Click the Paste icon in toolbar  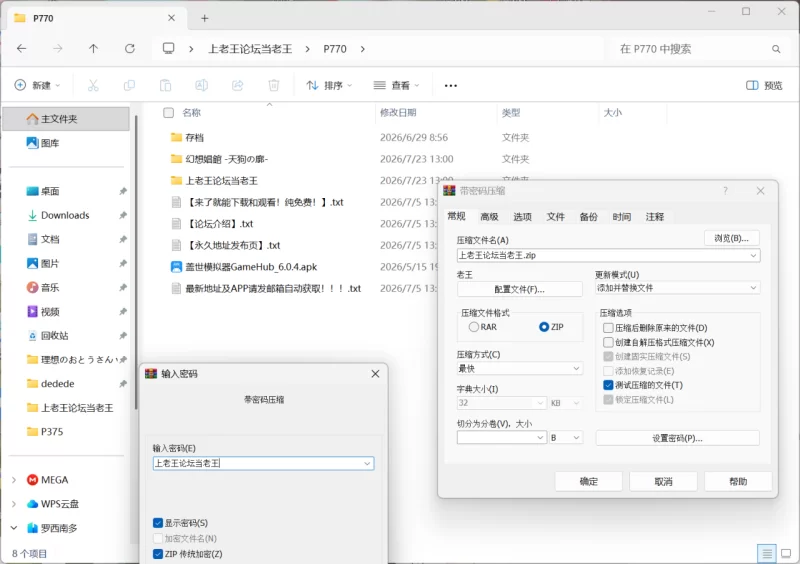(x=165, y=85)
